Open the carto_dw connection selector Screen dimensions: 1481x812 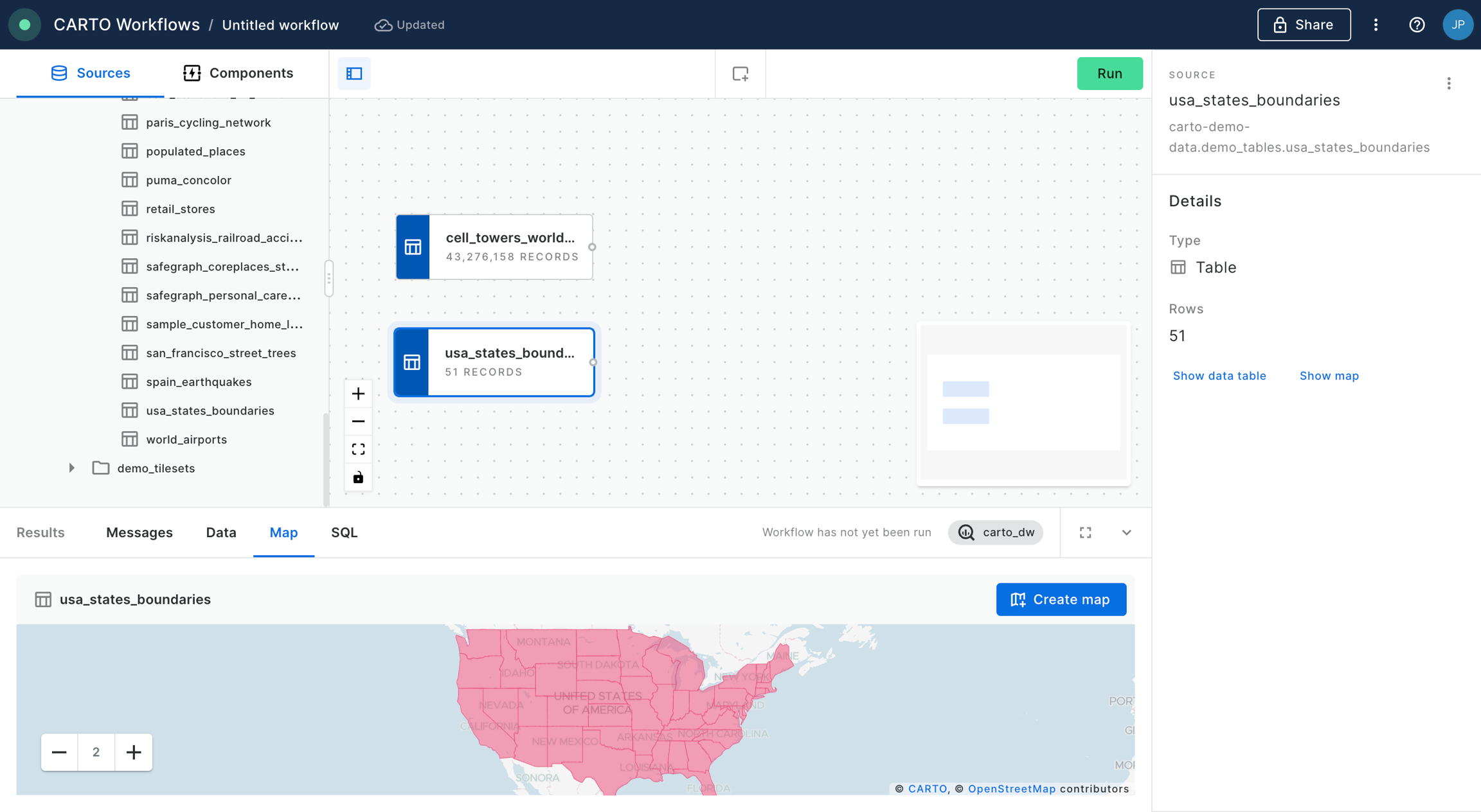[x=996, y=533]
